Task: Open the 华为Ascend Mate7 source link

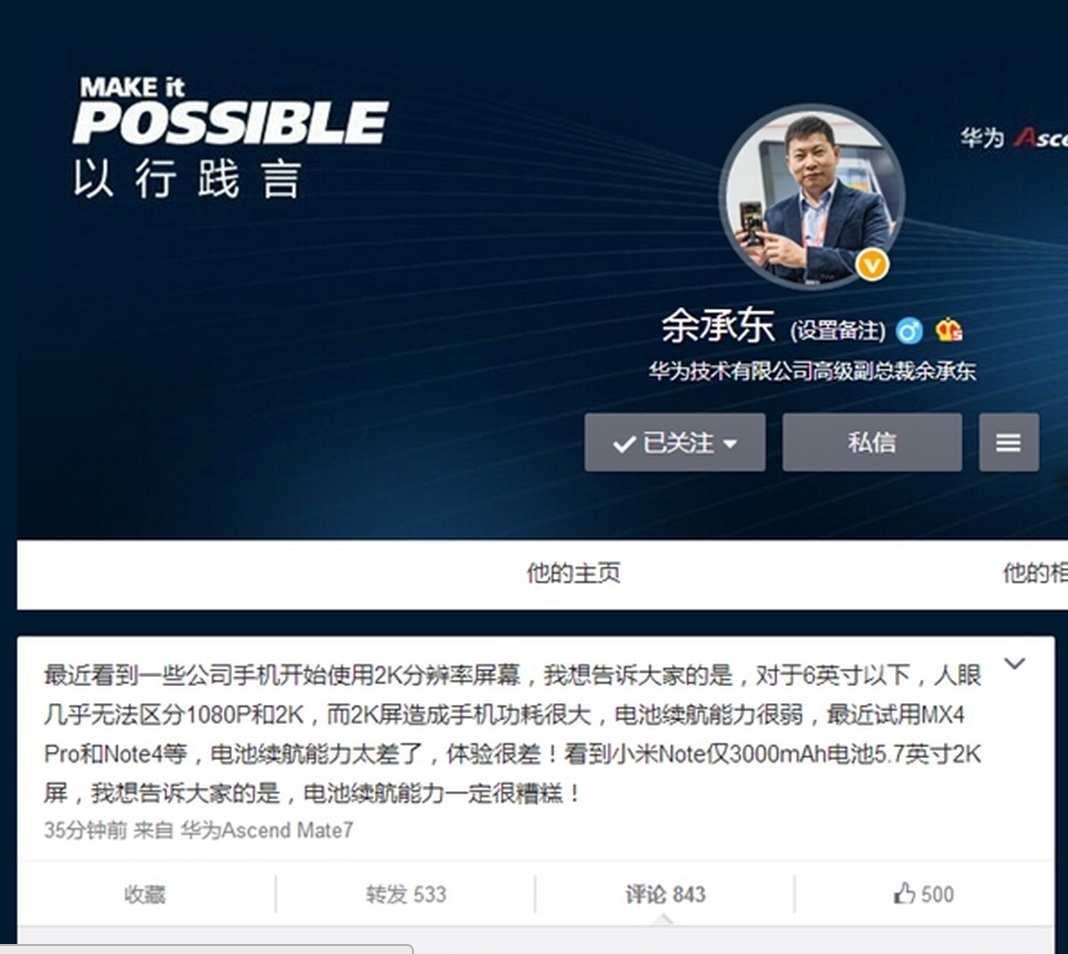Action: [266, 830]
